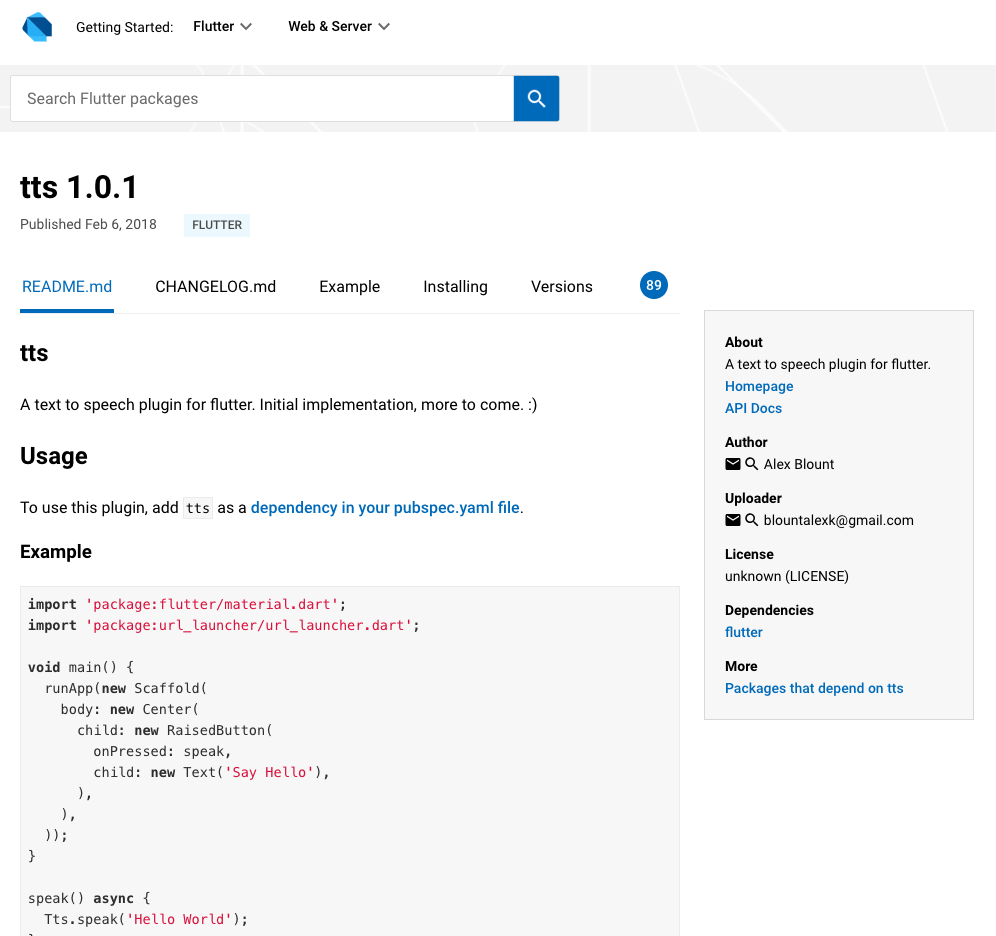Click the 'Usage' heading
Screen dimensions: 996x936
pos(54,456)
